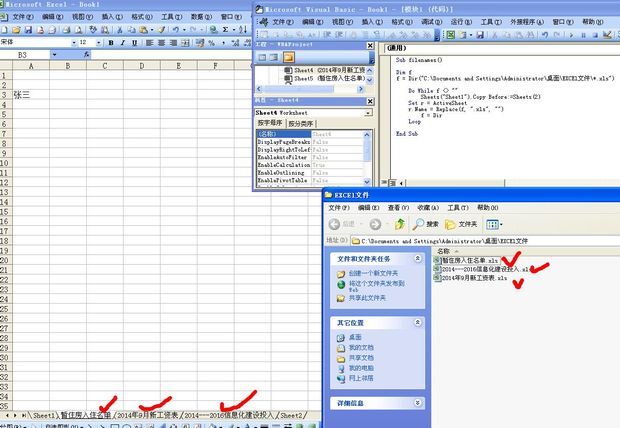Open the 调试 menu in Visual Basic editor
The image size is (620, 428).
click(431, 22)
